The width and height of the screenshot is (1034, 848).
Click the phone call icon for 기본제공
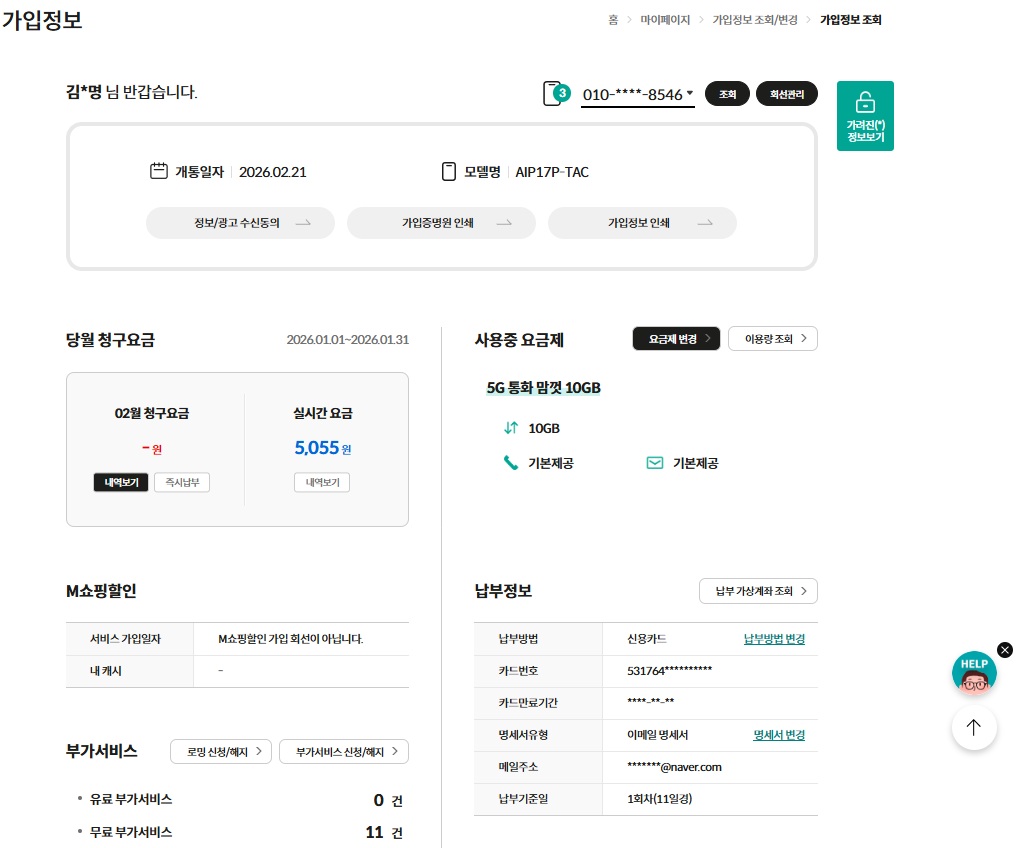[511, 463]
